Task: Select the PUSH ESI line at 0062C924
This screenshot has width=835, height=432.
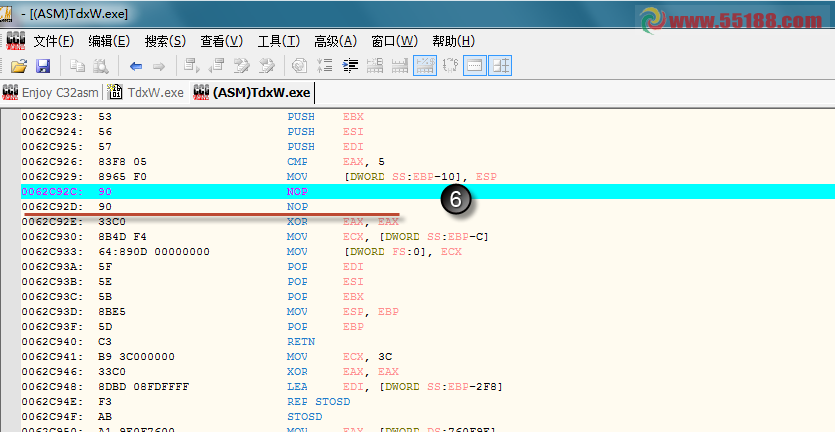Action: tap(428, 132)
